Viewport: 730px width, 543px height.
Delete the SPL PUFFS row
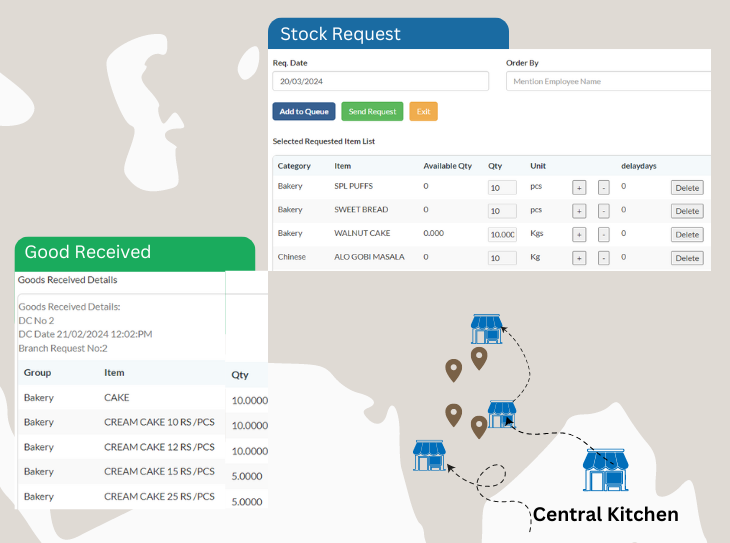point(687,188)
